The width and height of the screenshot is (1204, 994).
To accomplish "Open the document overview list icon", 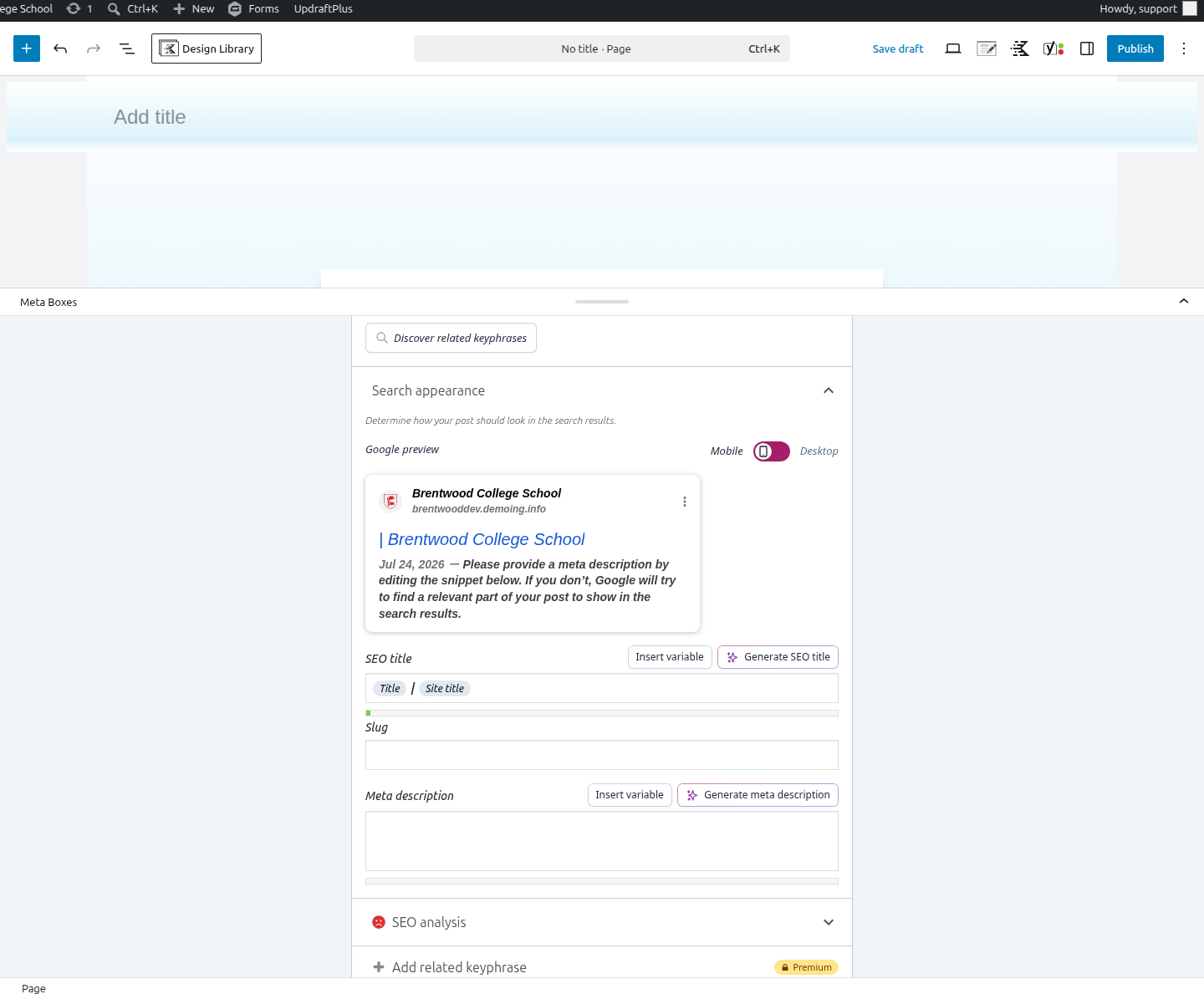I will (x=127, y=48).
